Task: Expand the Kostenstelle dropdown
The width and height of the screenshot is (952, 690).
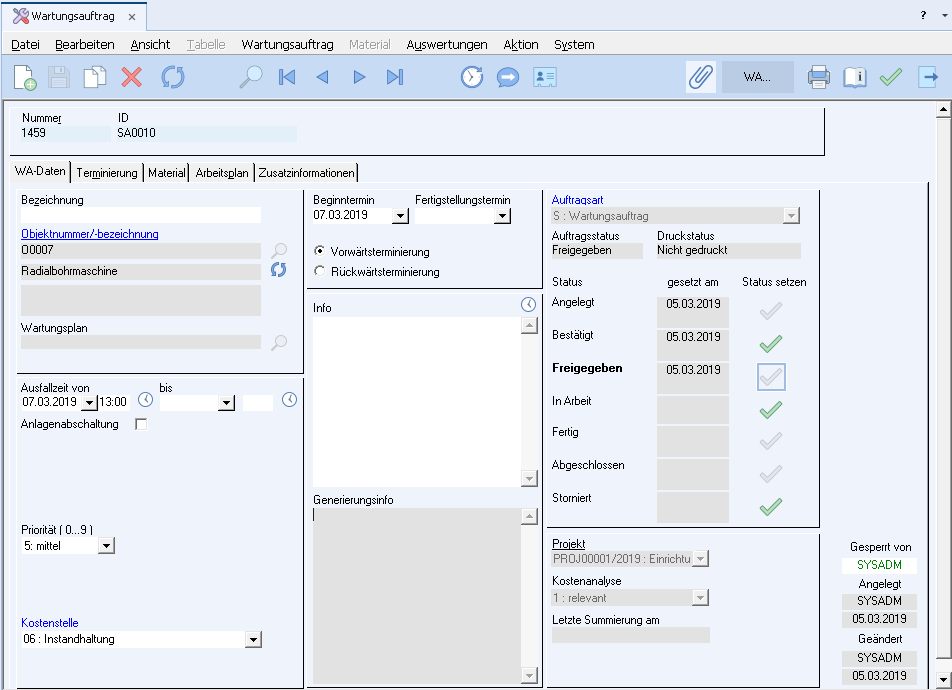Action: tap(253, 640)
